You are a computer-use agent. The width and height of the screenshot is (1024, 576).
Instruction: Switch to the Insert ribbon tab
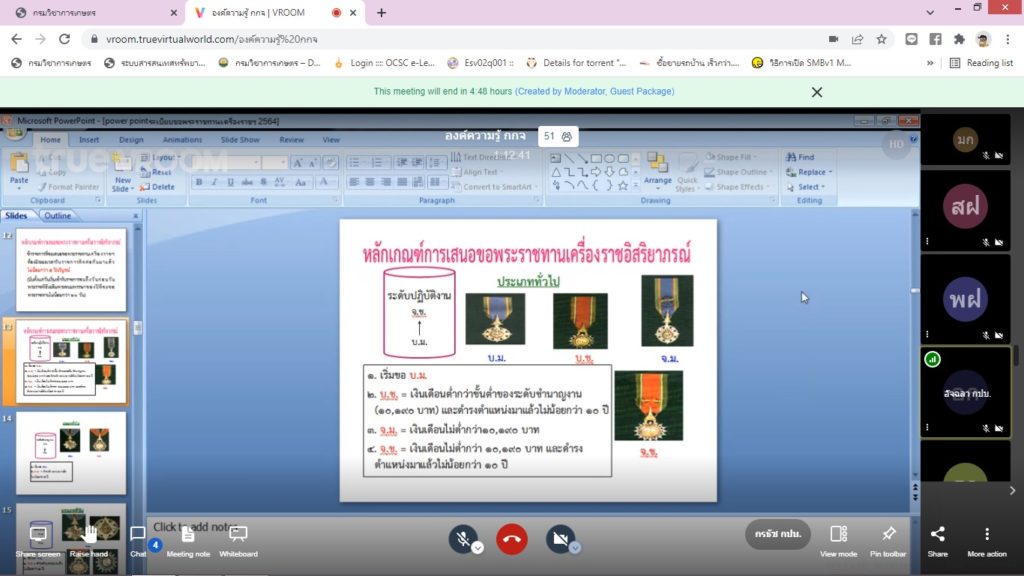click(x=89, y=140)
